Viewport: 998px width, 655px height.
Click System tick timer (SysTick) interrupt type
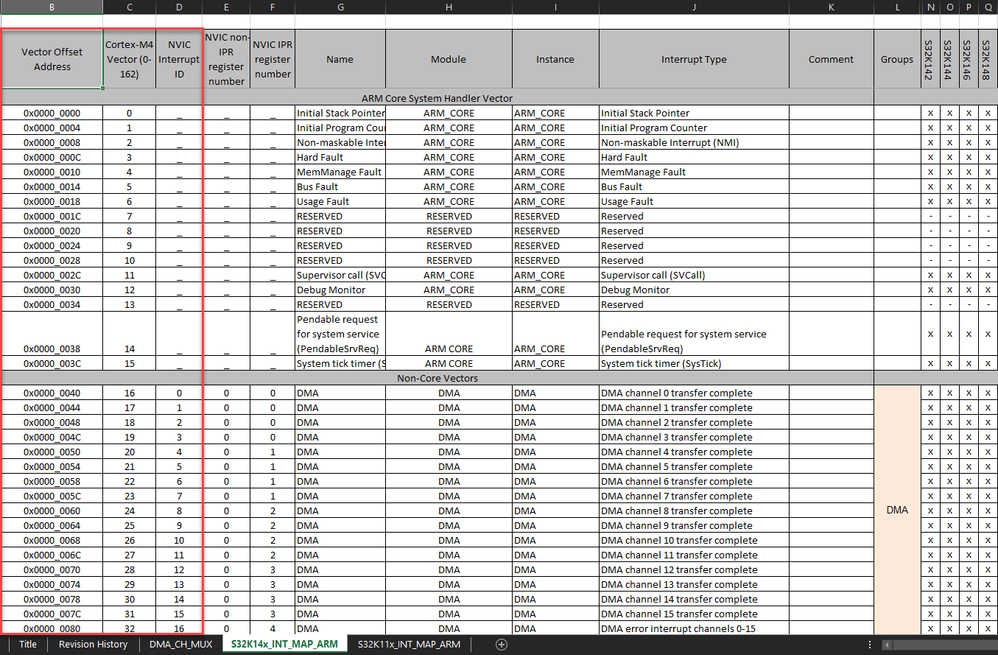coord(694,363)
